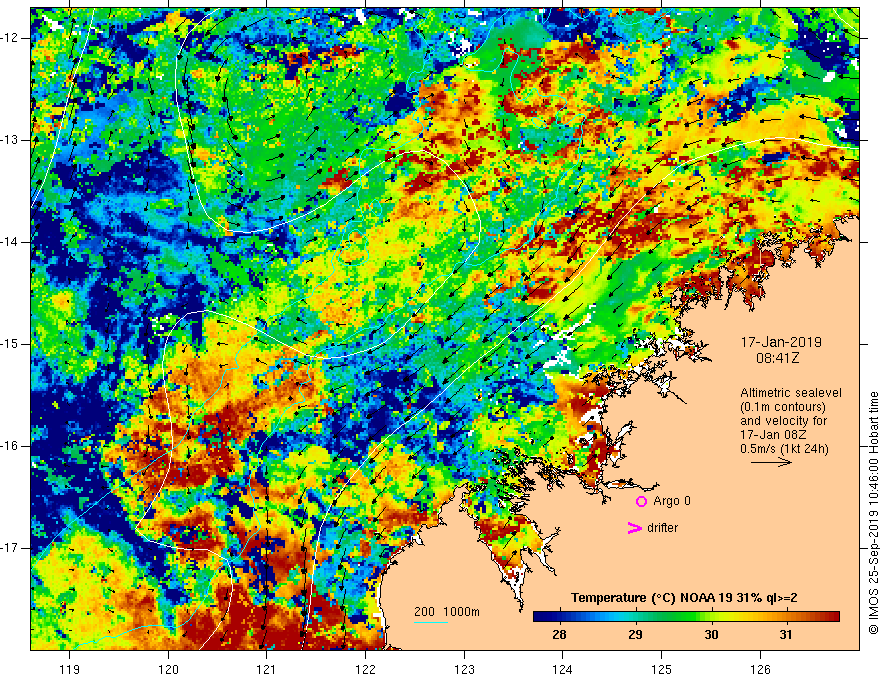Screen dimensions: 880x680
Task: Click the '17-Jan-2019' date label
Action: [781, 342]
